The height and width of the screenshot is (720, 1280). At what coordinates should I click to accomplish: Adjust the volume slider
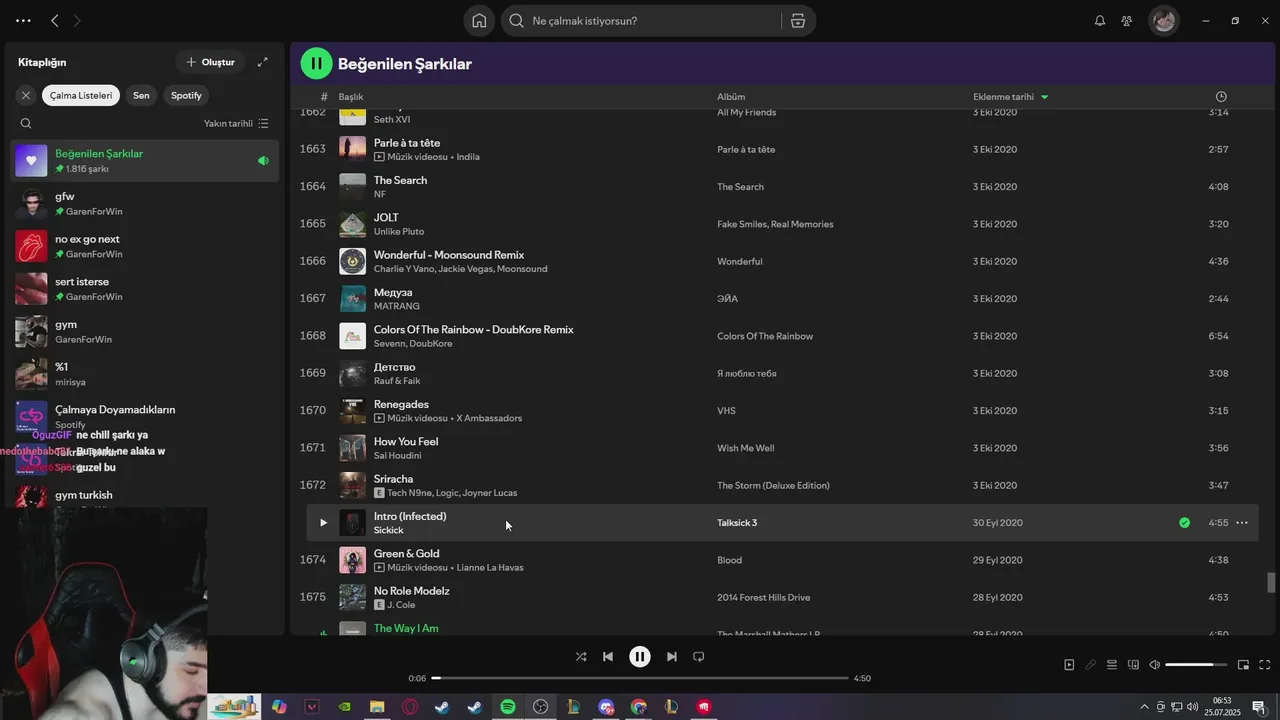pos(1195,665)
